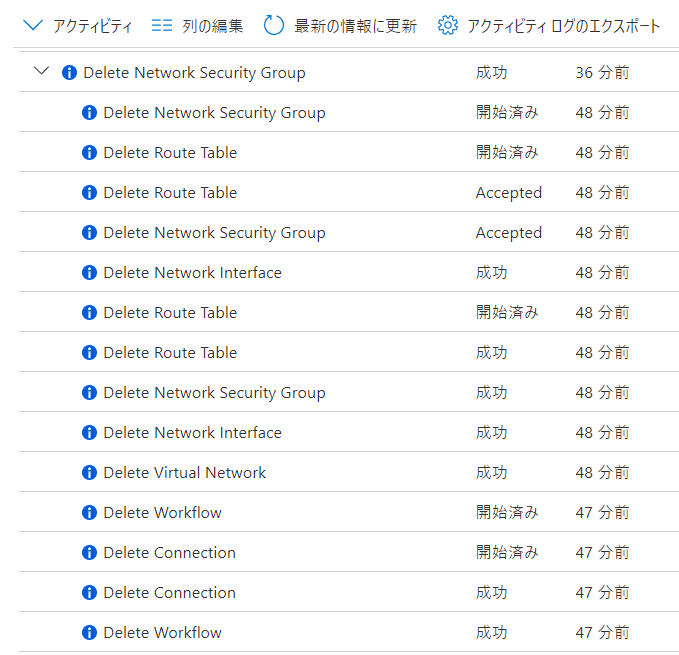Click info icon next to first Delete Workflow
This screenshot has width=679, height=655.
89,513
